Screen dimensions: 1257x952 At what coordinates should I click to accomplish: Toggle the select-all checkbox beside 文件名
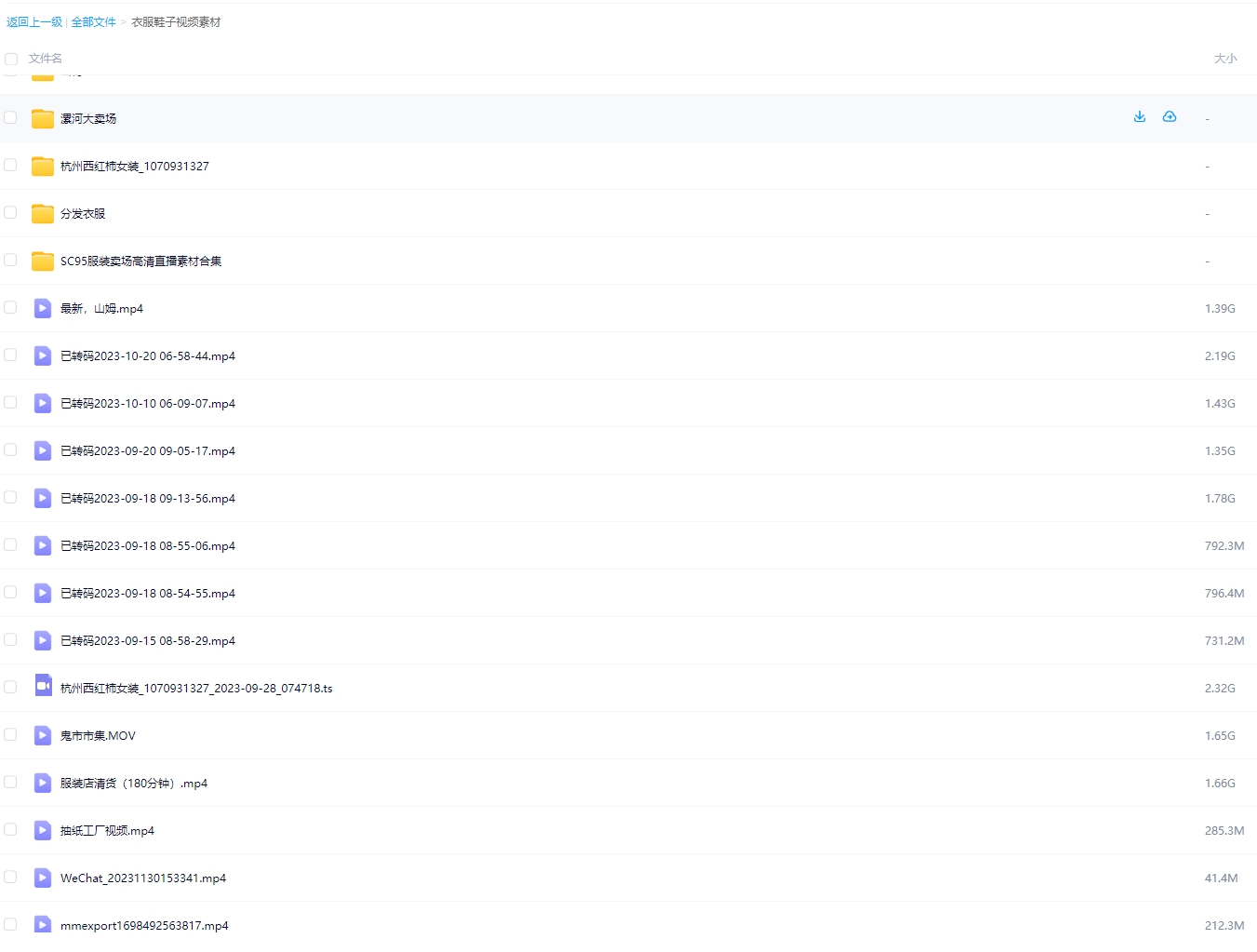pyautogui.click(x=11, y=60)
